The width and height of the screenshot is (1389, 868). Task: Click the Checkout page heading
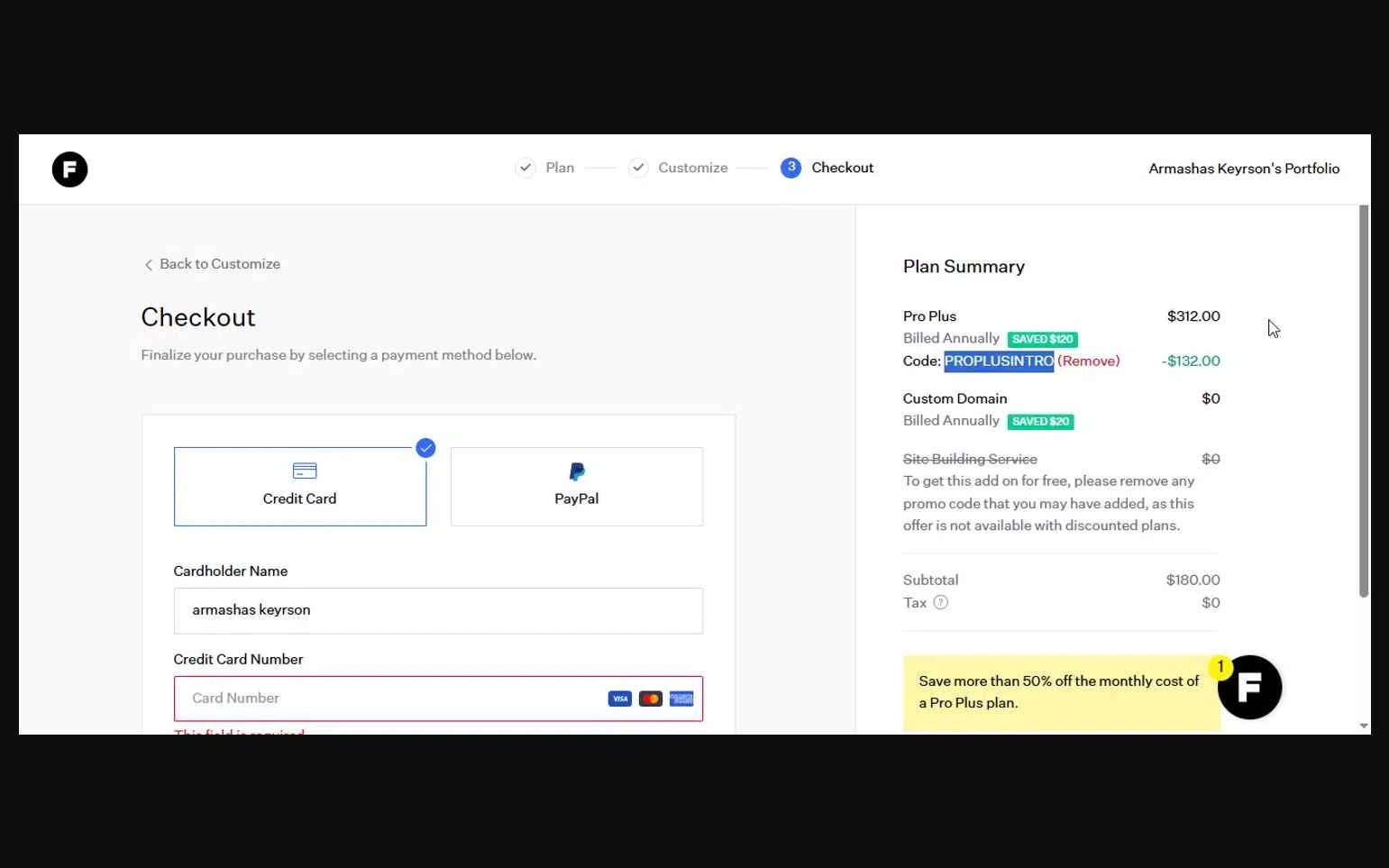[x=198, y=317]
